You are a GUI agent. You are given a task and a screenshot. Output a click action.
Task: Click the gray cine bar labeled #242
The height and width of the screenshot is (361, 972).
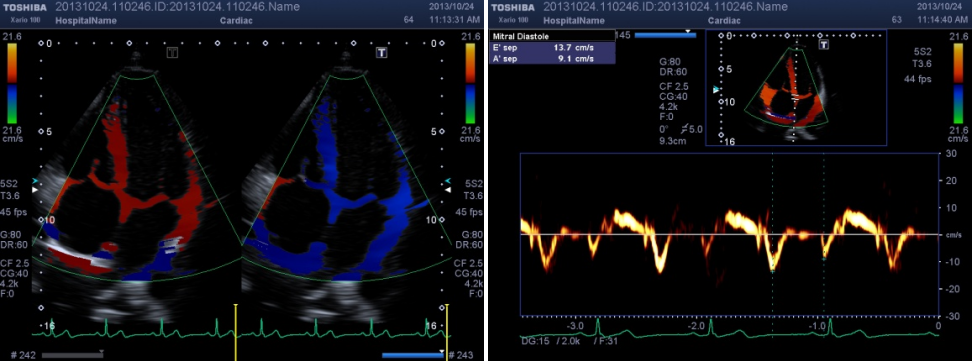point(72,355)
